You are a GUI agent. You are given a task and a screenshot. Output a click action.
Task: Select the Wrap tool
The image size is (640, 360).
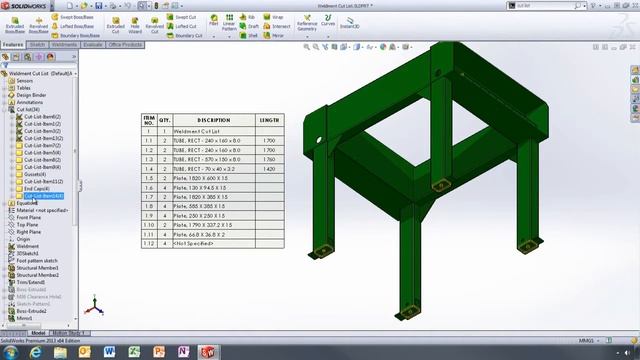click(273, 17)
